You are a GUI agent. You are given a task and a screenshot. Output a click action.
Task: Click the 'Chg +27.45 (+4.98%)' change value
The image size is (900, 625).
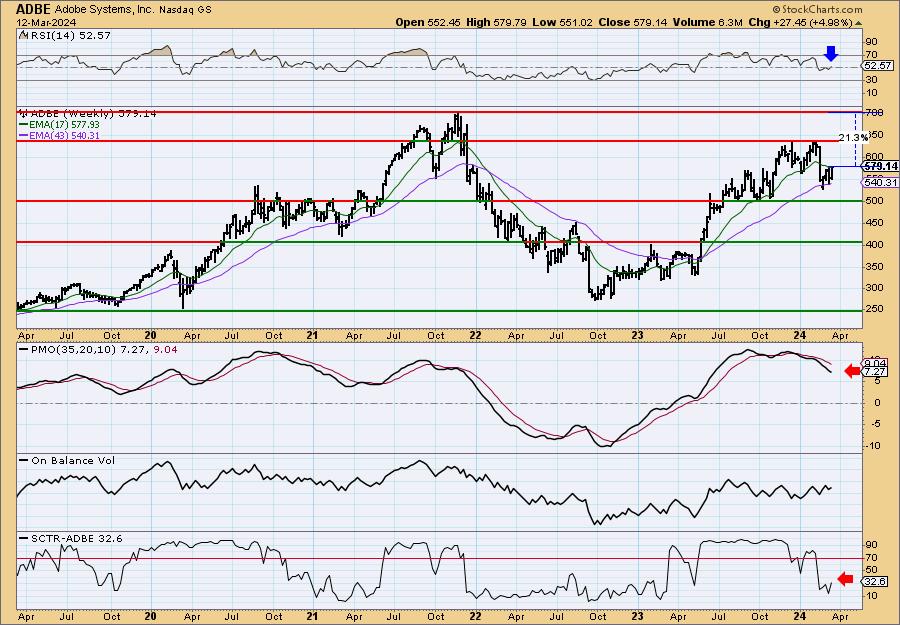coord(801,22)
